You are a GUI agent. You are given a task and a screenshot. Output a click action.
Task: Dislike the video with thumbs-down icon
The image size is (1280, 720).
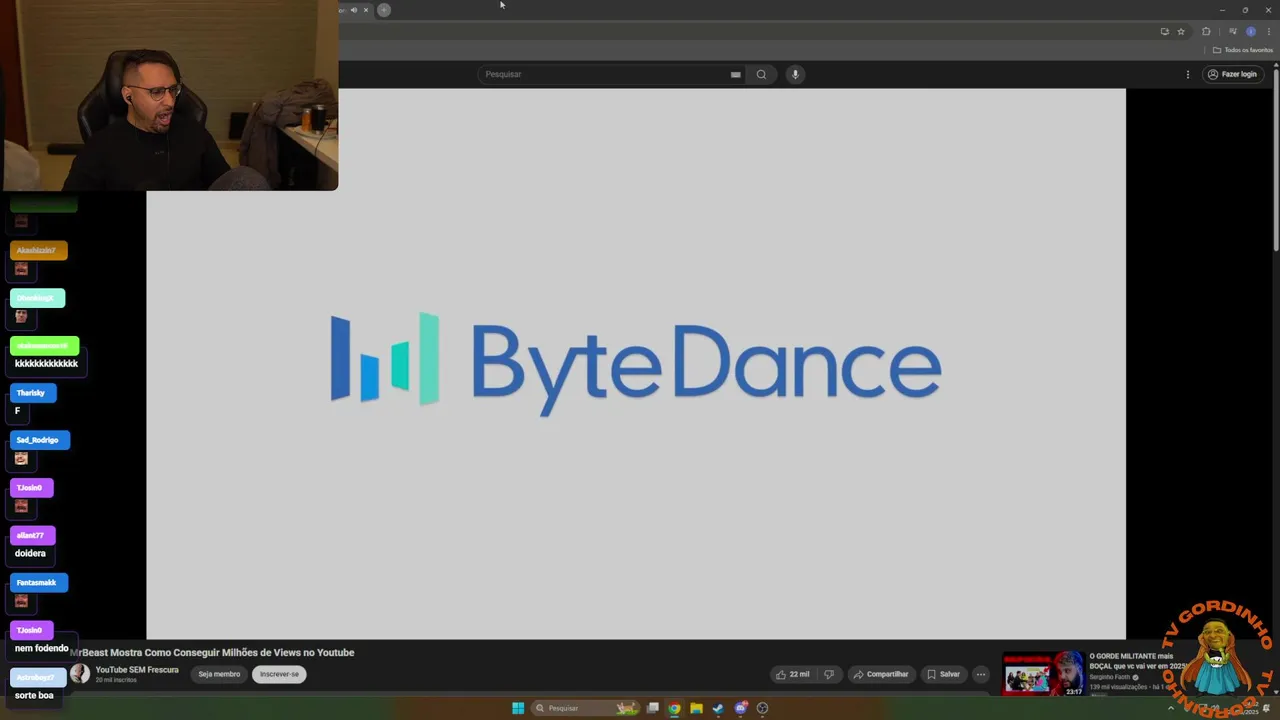[829, 674]
